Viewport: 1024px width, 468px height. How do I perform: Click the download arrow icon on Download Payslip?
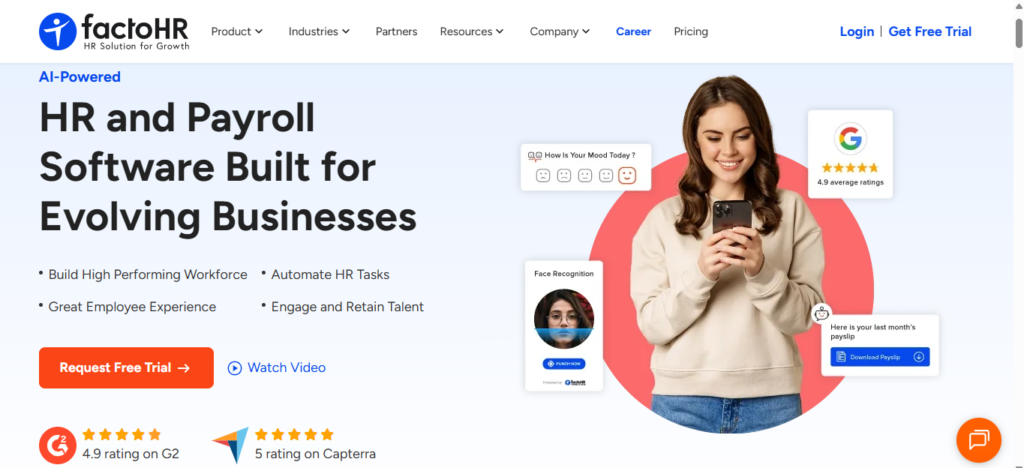pyautogui.click(x=918, y=357)
